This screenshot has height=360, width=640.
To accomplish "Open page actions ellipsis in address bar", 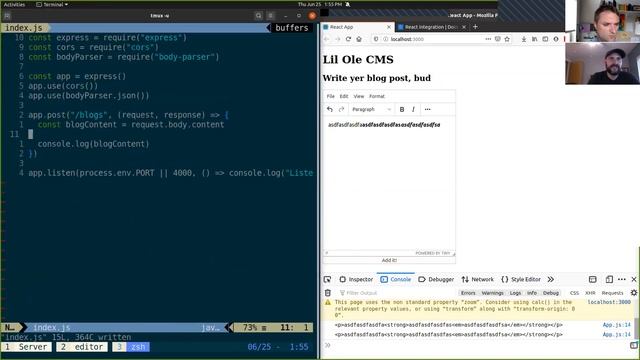I will click(488, 39).
